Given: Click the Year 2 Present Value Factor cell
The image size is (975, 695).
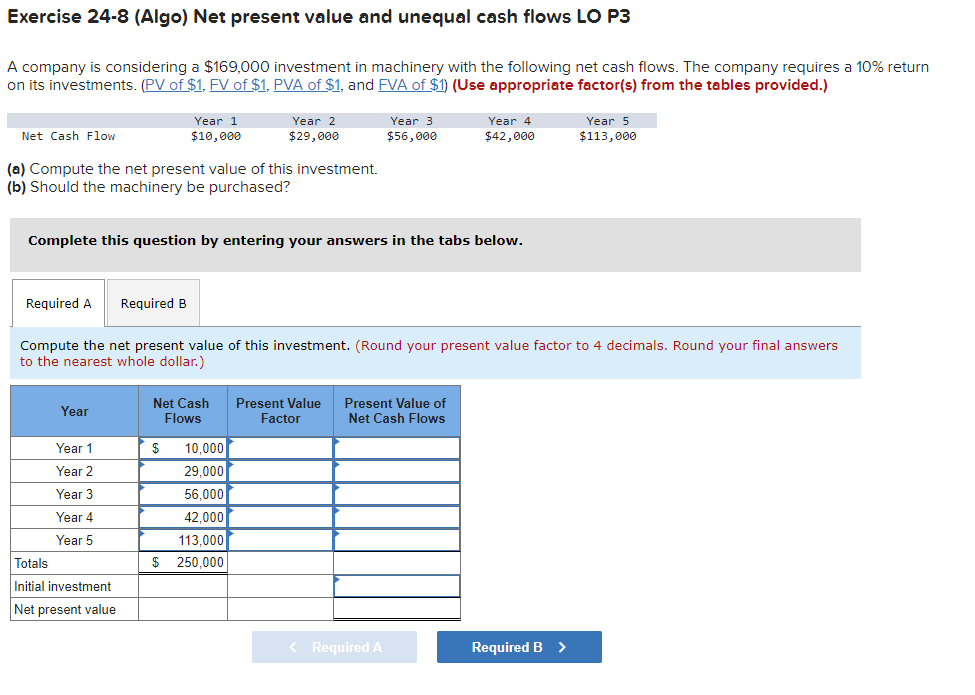Looking at the screenshot, I should (280, 471).
